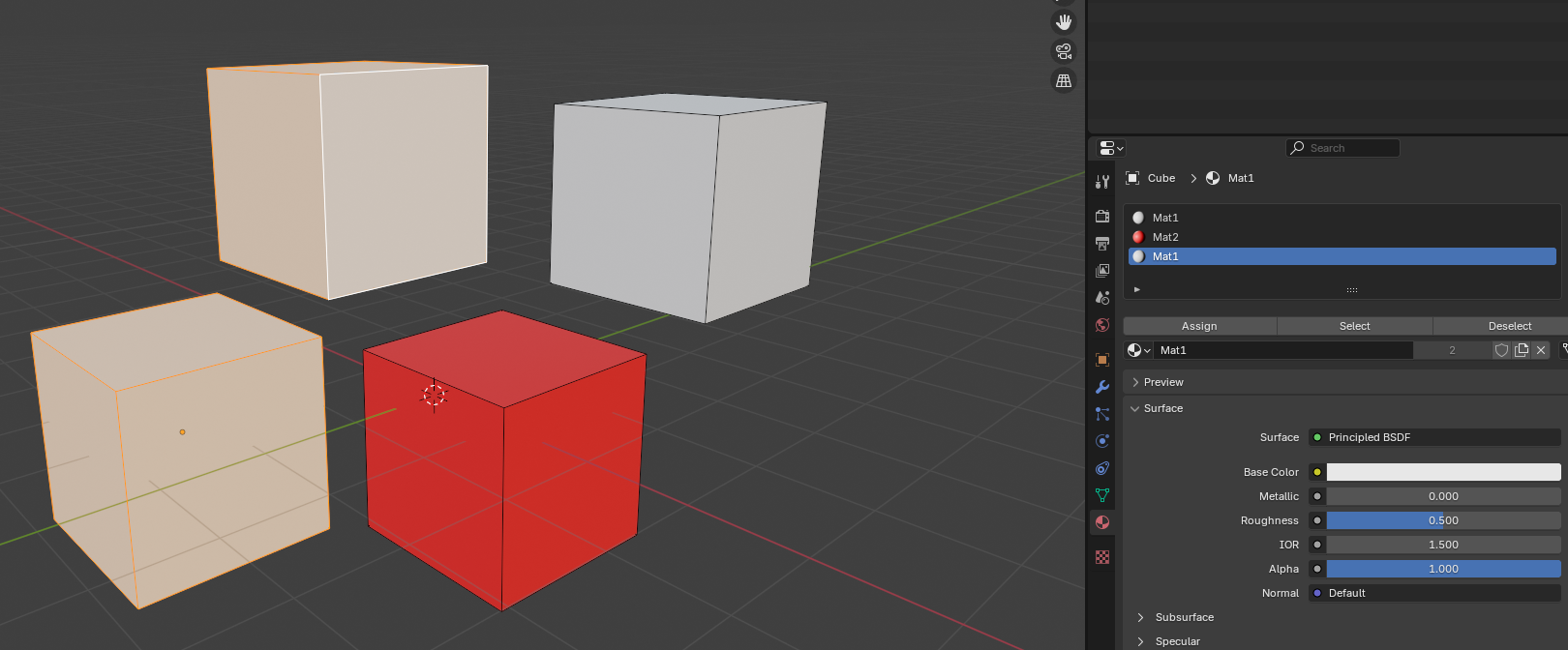The width and height of the screenshot is (1568, 650).
Task: Open the Base Color swatch
Action: (1443, 472)
